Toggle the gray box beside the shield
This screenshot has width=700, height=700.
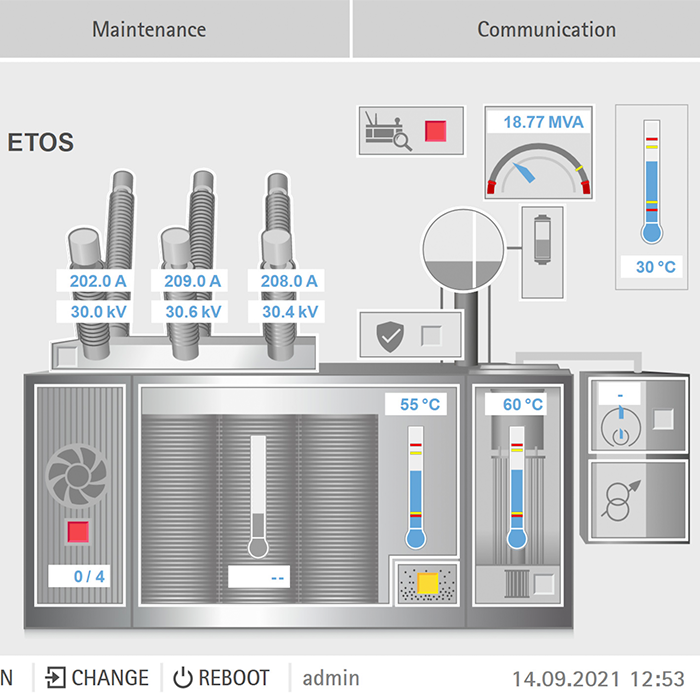(432, 336)
